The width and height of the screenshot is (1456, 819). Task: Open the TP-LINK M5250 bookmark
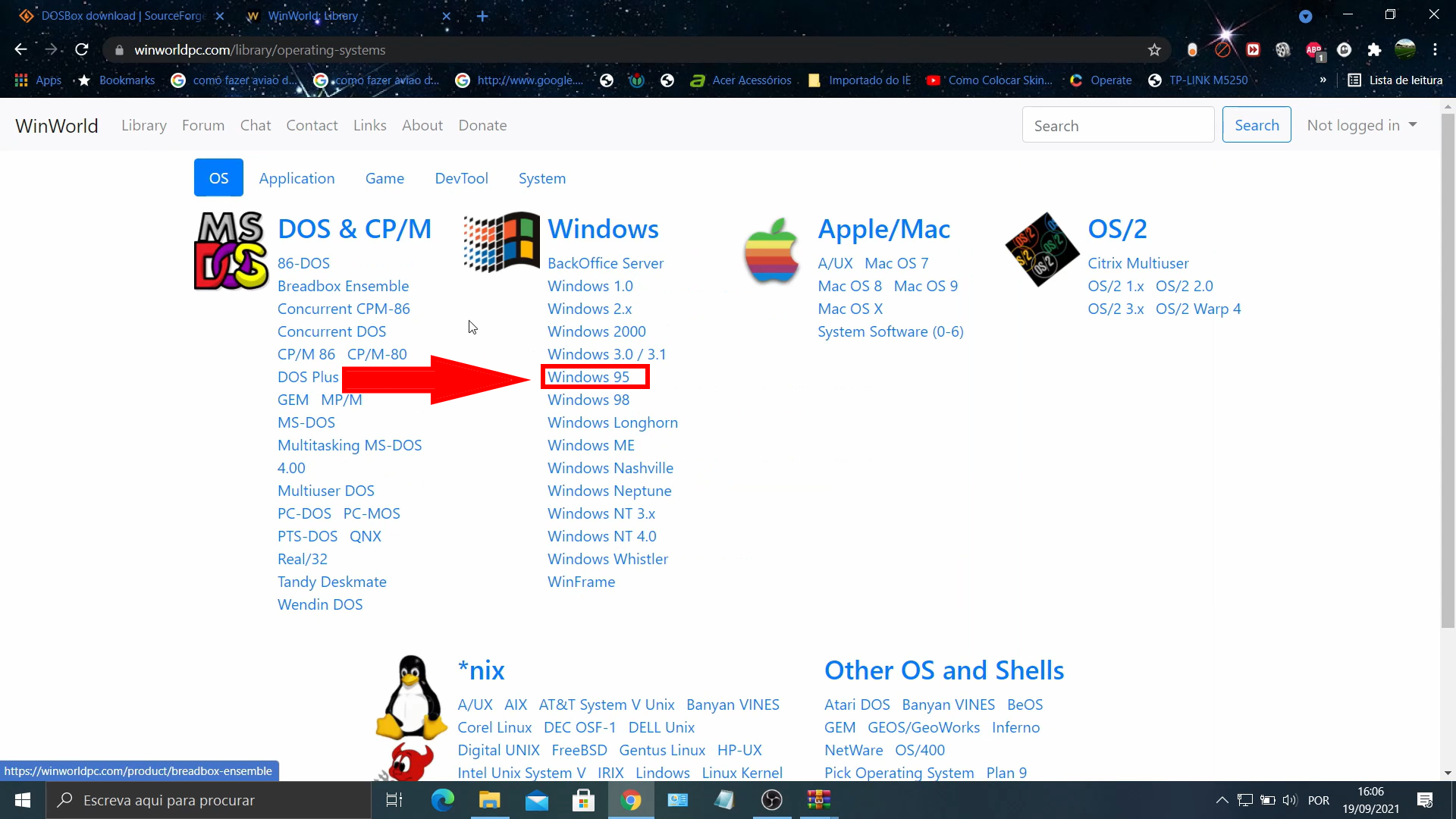pyautogui.click(x=1198, y=80)
